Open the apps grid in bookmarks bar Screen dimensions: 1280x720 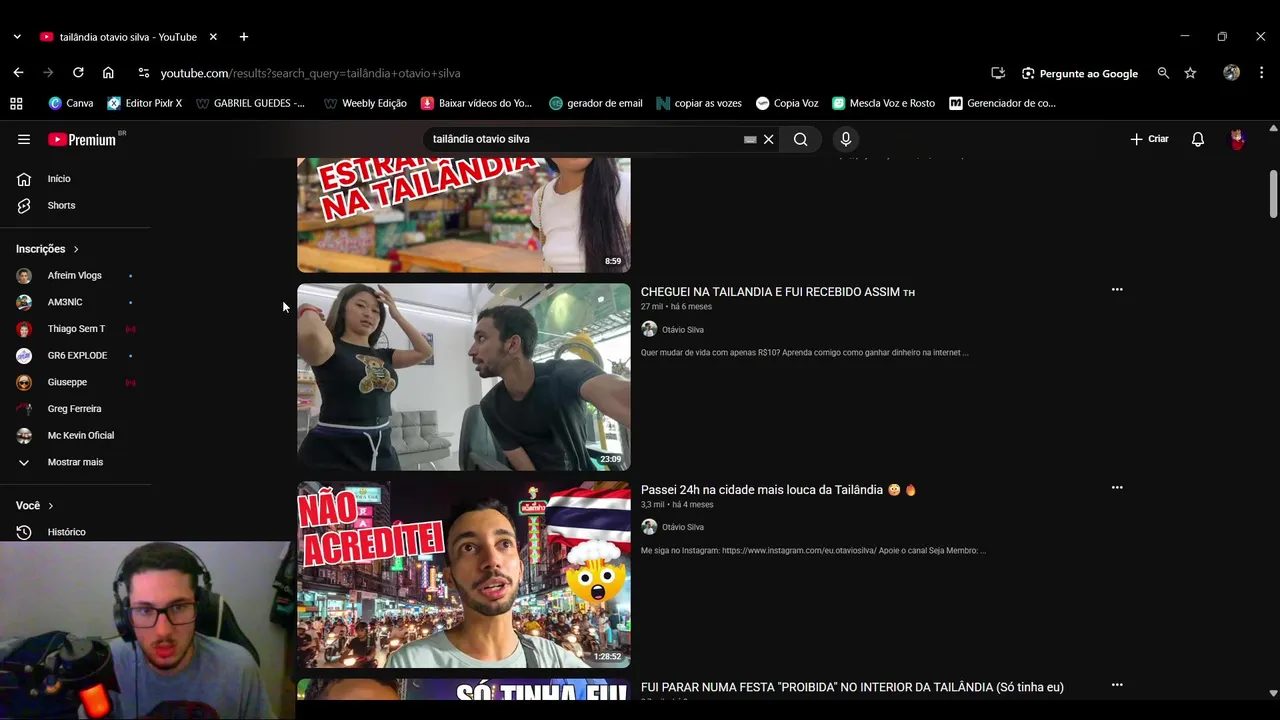tap(16, 103)
